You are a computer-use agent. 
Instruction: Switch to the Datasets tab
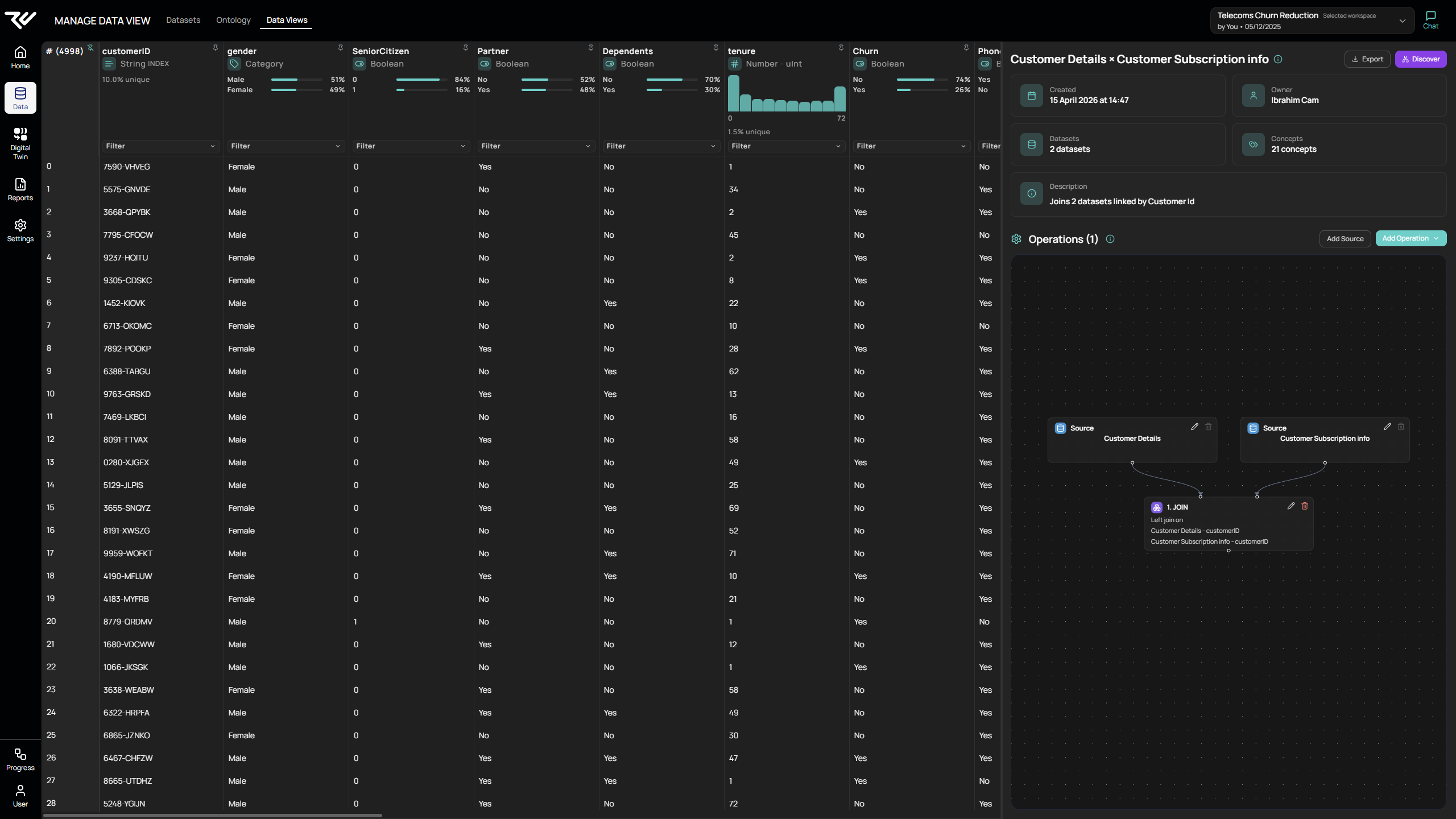183,20
